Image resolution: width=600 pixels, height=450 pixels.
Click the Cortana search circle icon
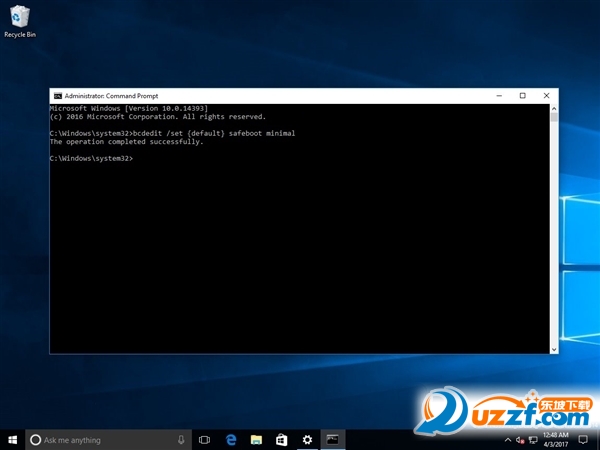tap(35, 440)
